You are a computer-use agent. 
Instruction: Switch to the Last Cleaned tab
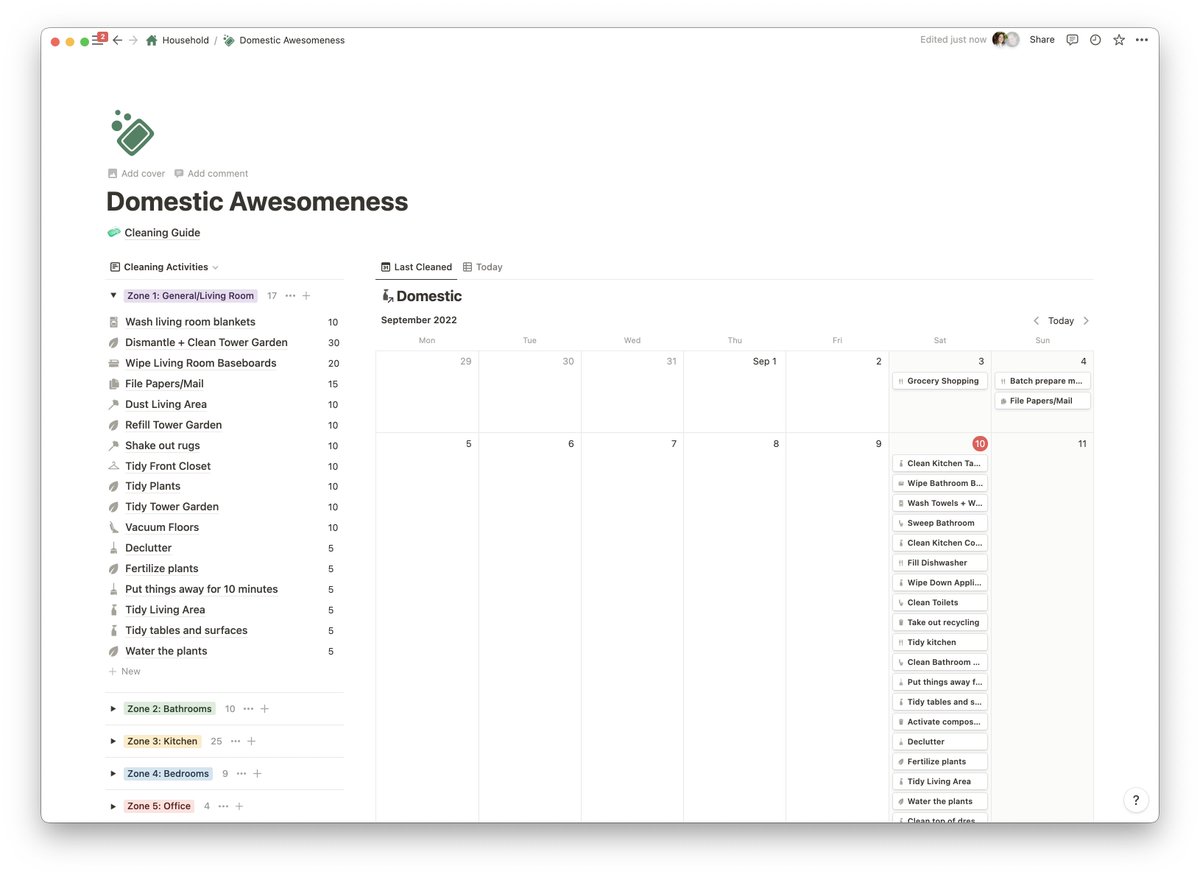416,267
